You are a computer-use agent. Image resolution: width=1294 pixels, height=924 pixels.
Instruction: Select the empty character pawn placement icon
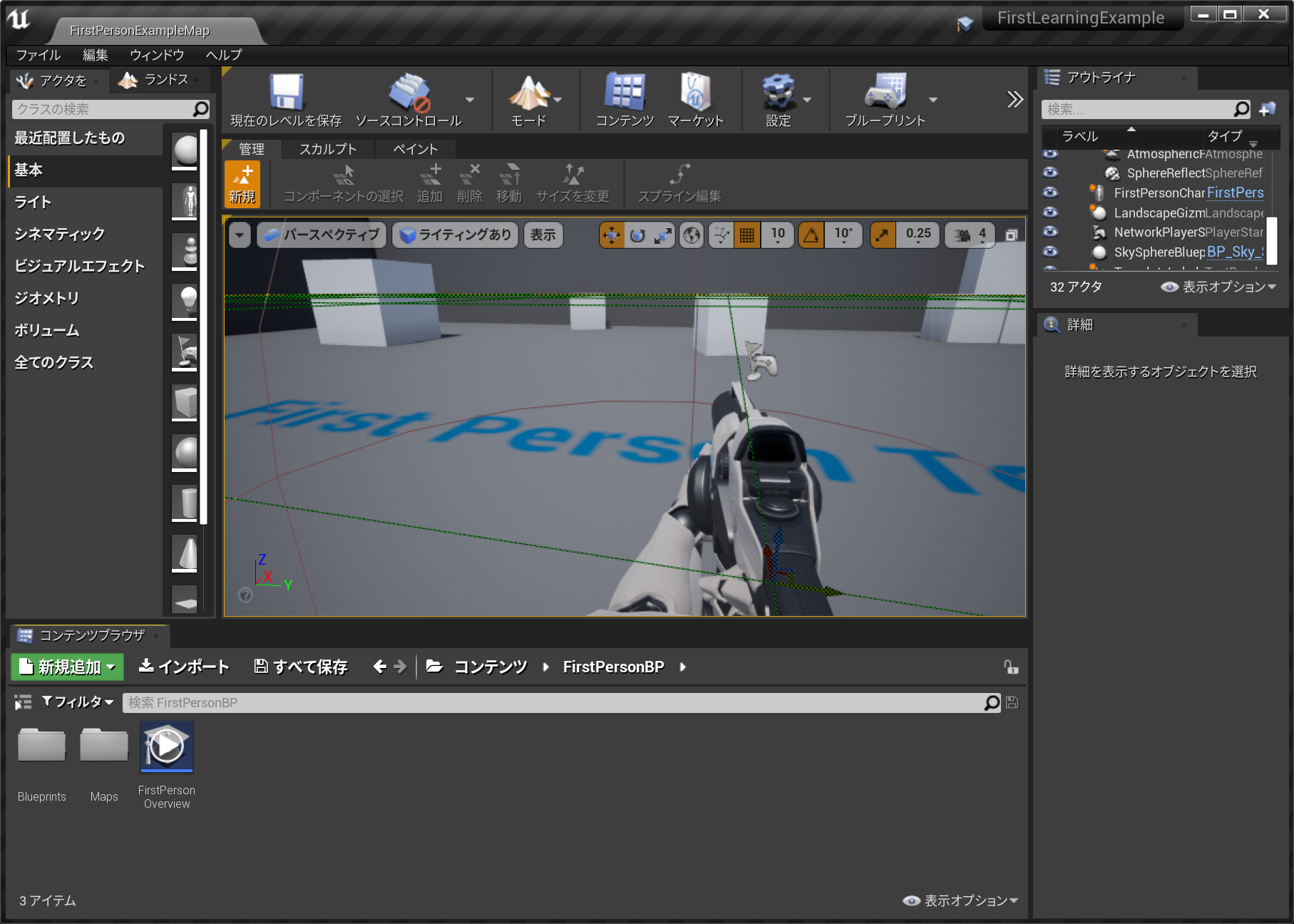[185, 200]
